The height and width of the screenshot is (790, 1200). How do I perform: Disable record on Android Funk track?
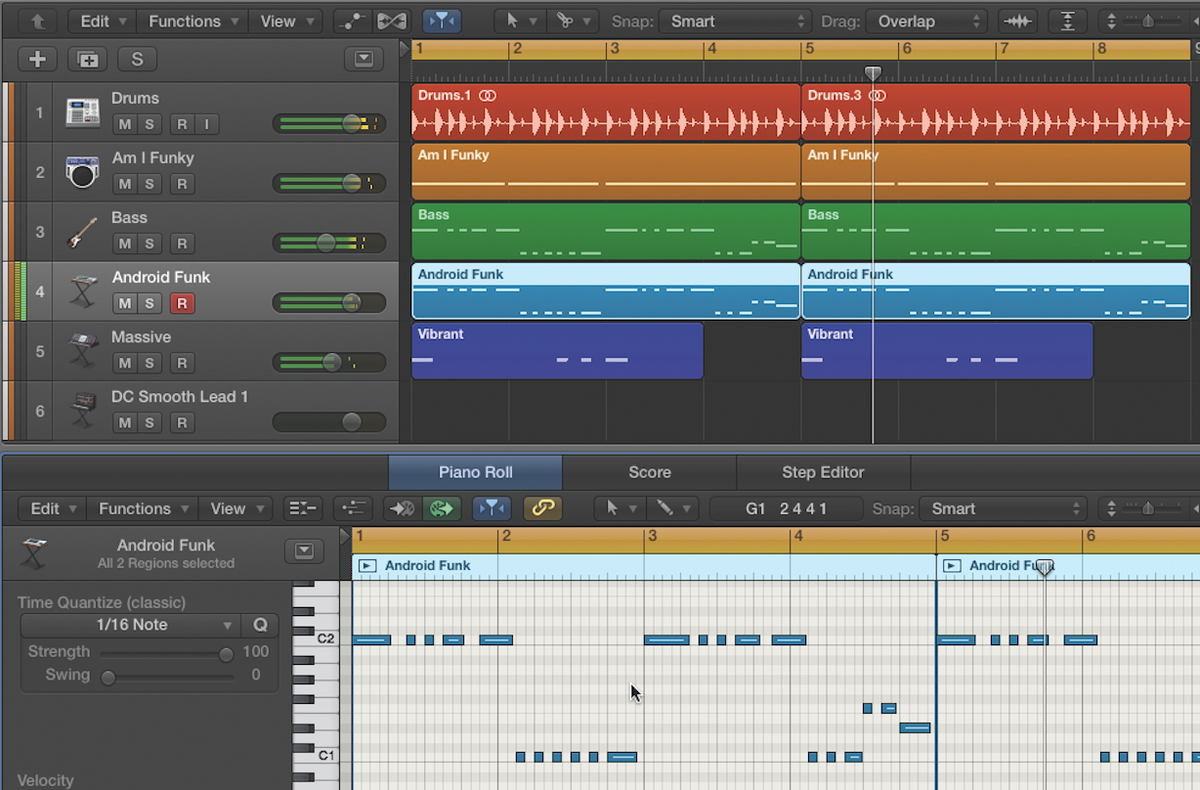182,304
